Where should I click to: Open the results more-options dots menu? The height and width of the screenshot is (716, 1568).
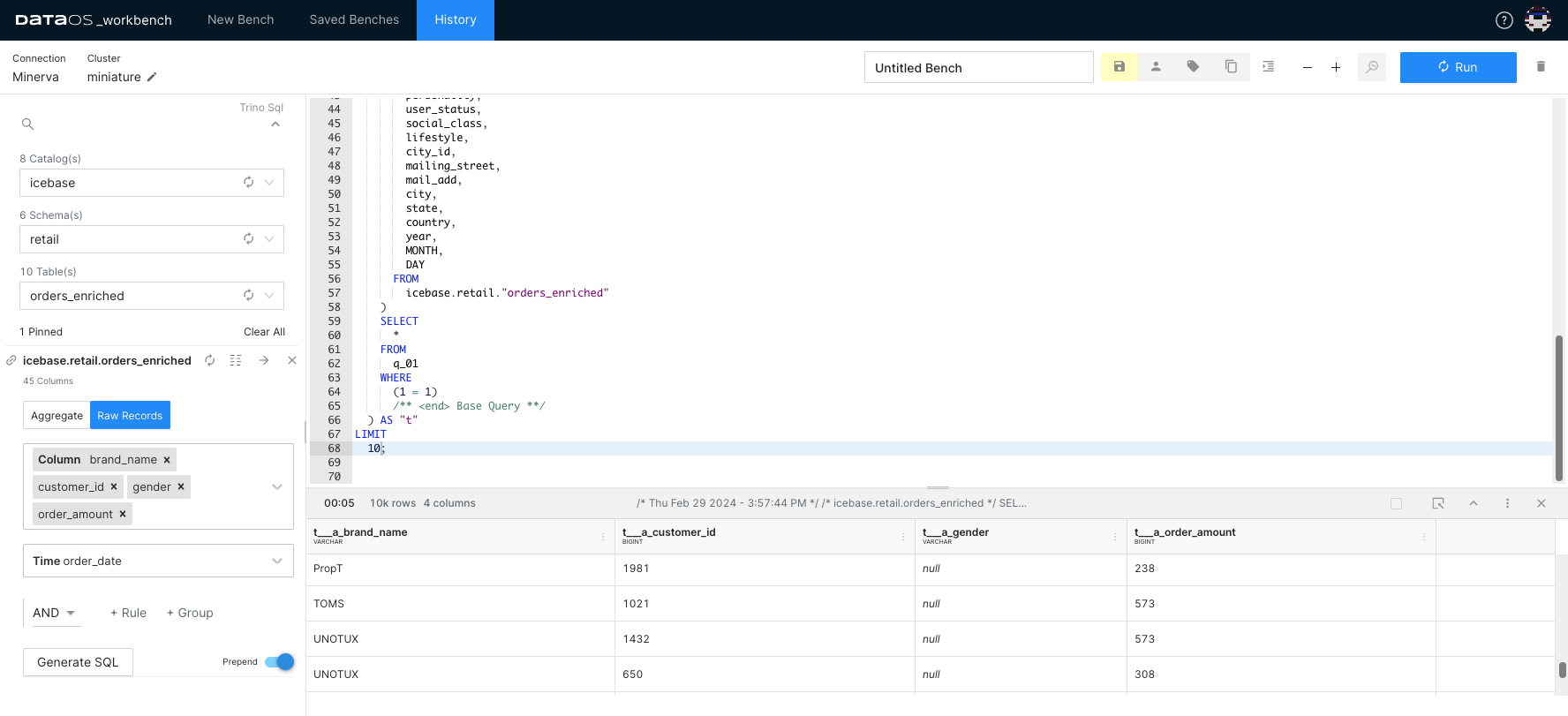[x=1507, y=503]
